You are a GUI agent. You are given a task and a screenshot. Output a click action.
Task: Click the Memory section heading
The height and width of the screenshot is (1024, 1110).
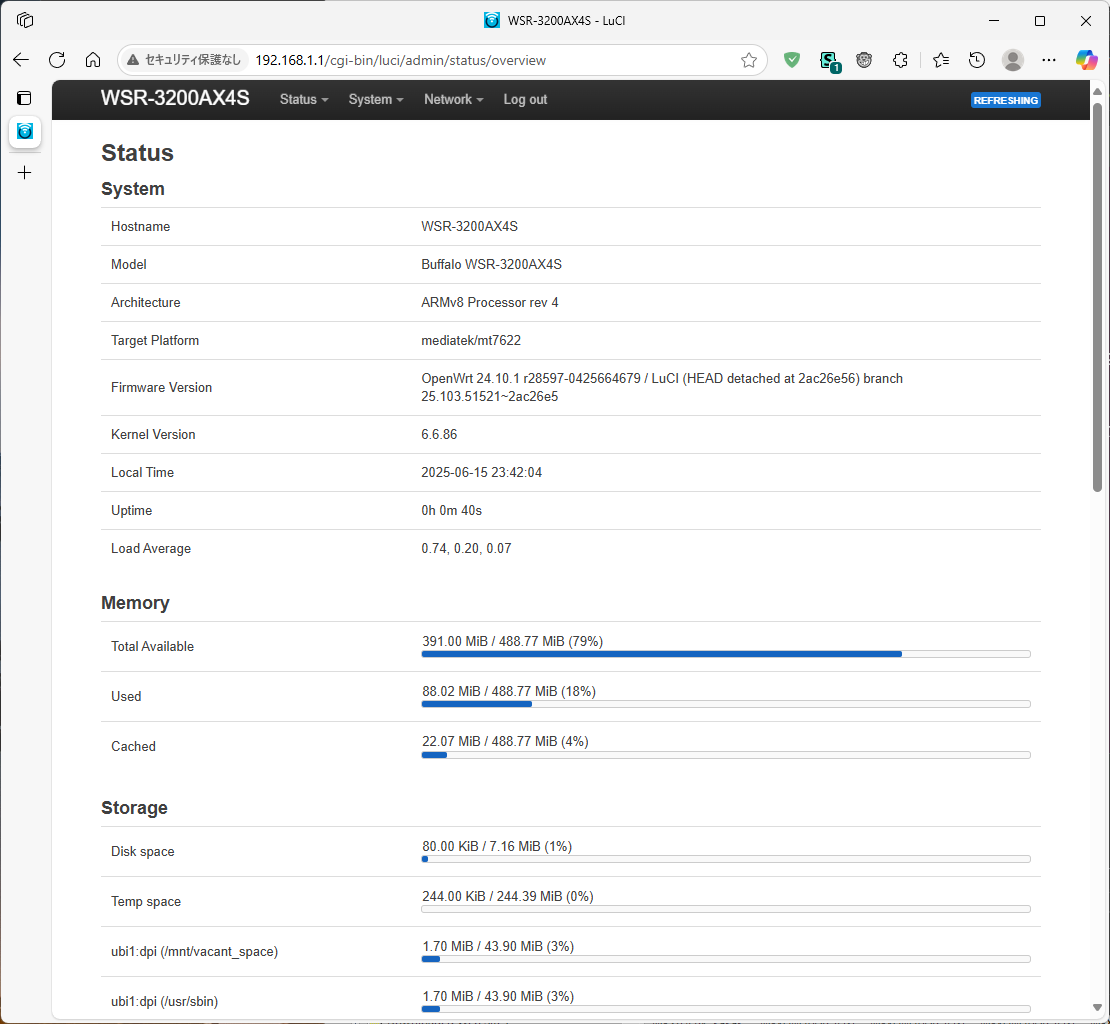pyautogui.click(x=135, y=603)
